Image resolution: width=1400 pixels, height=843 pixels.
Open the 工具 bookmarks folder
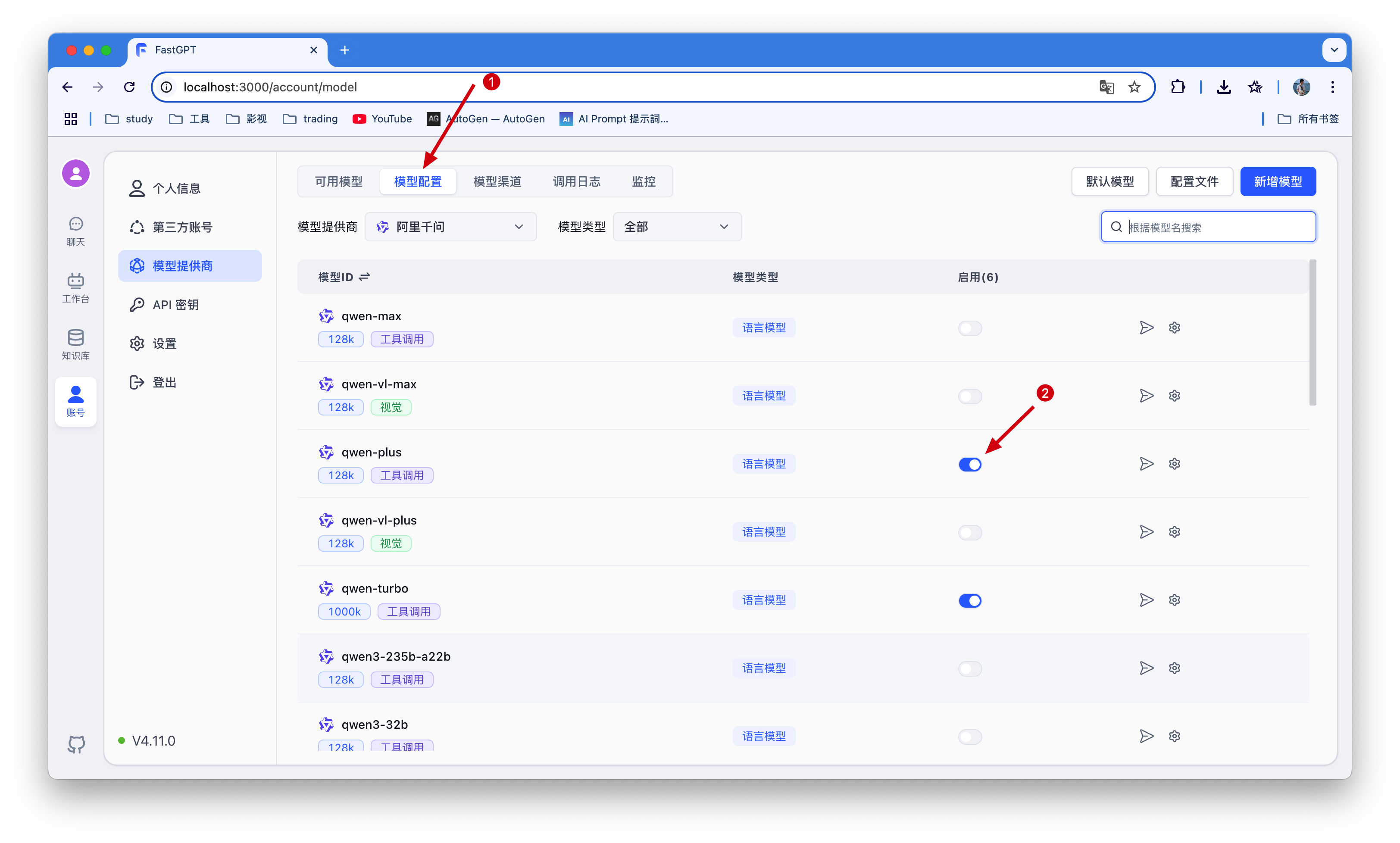point(190,119)
